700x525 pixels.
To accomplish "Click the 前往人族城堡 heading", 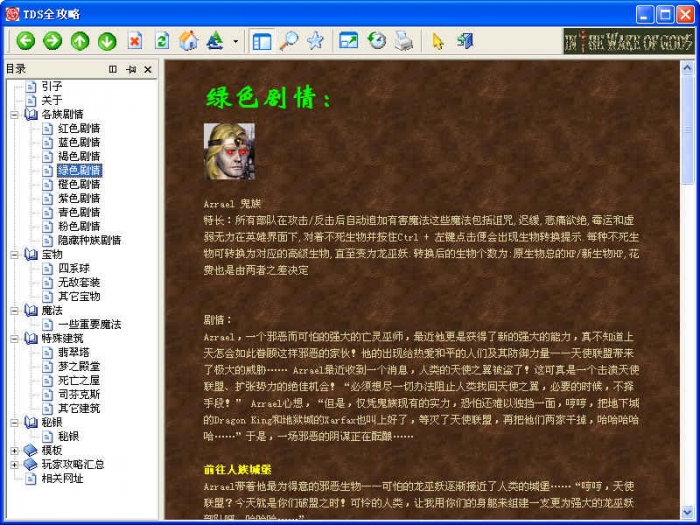I will click(x=238, y=470).
